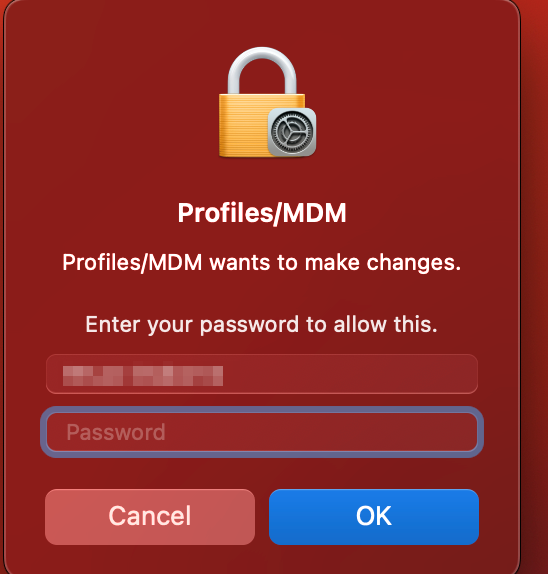Click blank dialog space above padlock

pos(262,22)
